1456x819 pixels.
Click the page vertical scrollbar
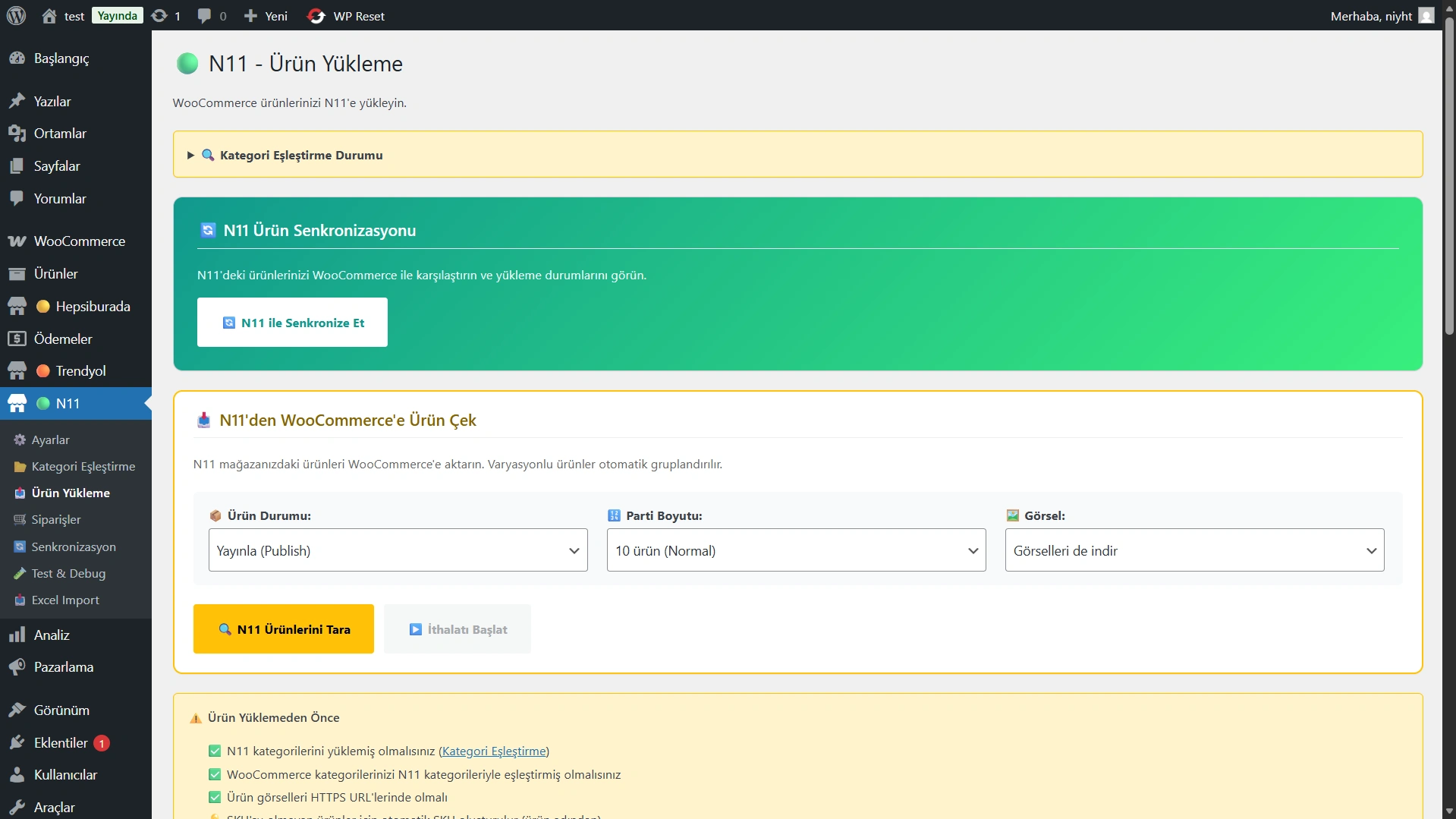(1449, 182)
